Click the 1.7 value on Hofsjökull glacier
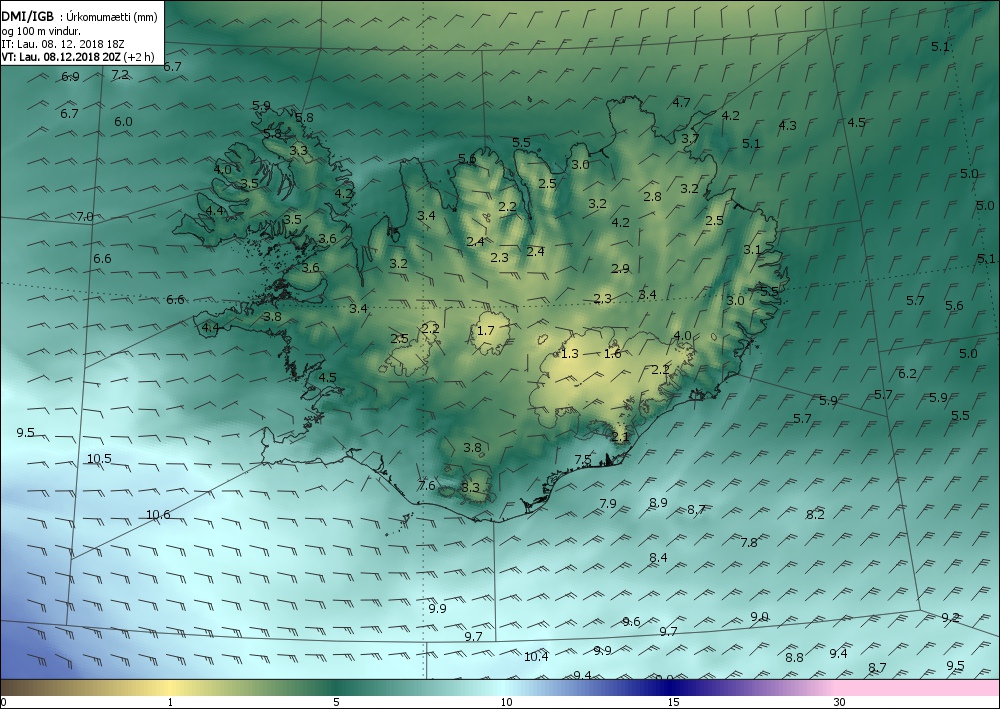The image size is (1000, 709). pyautogui.click(x=485, y=330)
